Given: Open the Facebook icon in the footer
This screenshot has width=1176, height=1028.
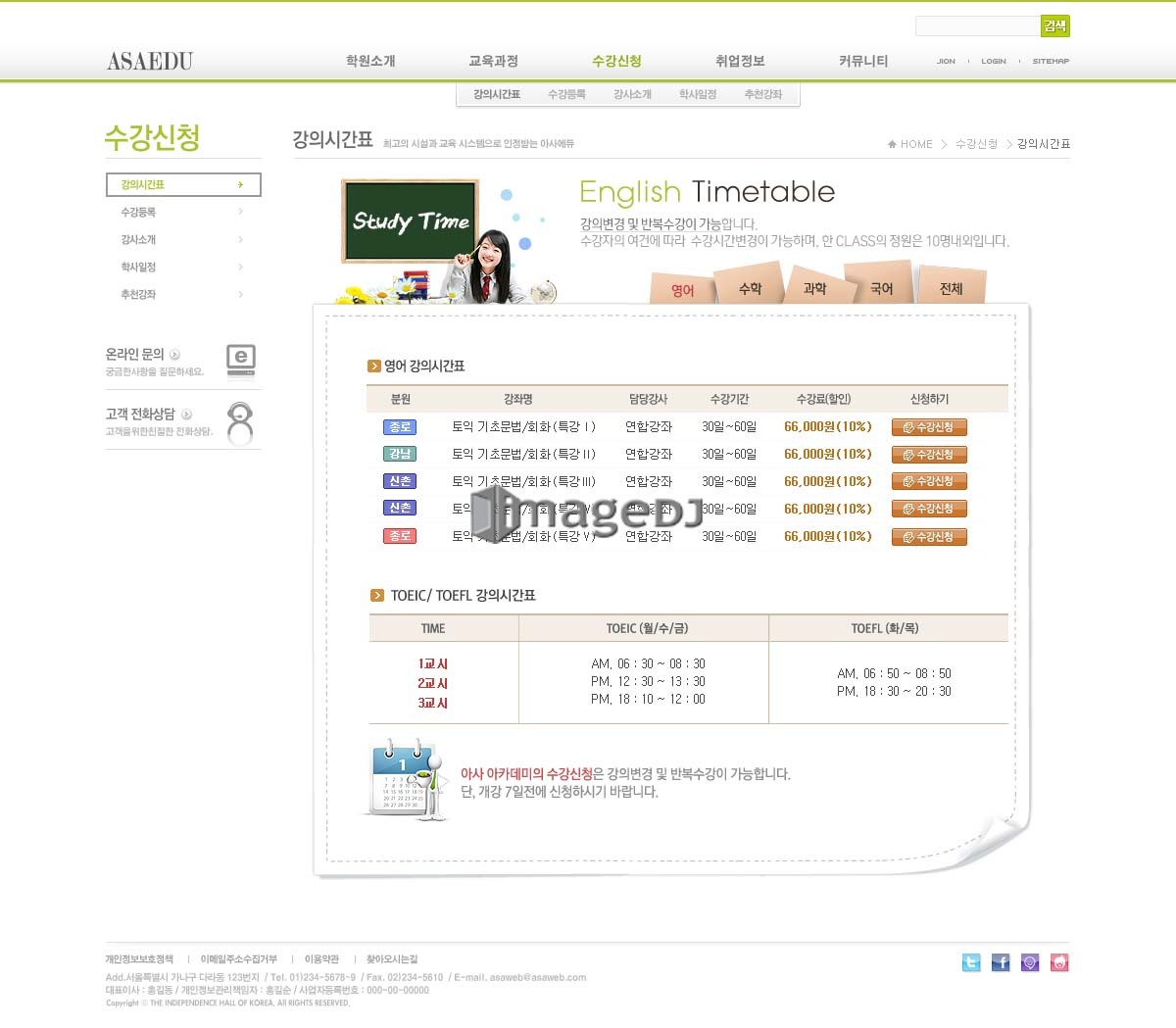Looking at the screenshot, I should (1001, 962).
